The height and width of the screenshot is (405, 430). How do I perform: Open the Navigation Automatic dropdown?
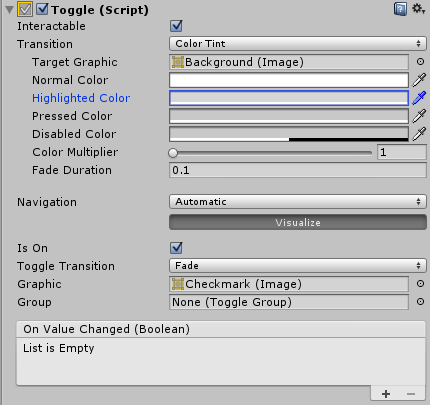click(x=298, y=202)
